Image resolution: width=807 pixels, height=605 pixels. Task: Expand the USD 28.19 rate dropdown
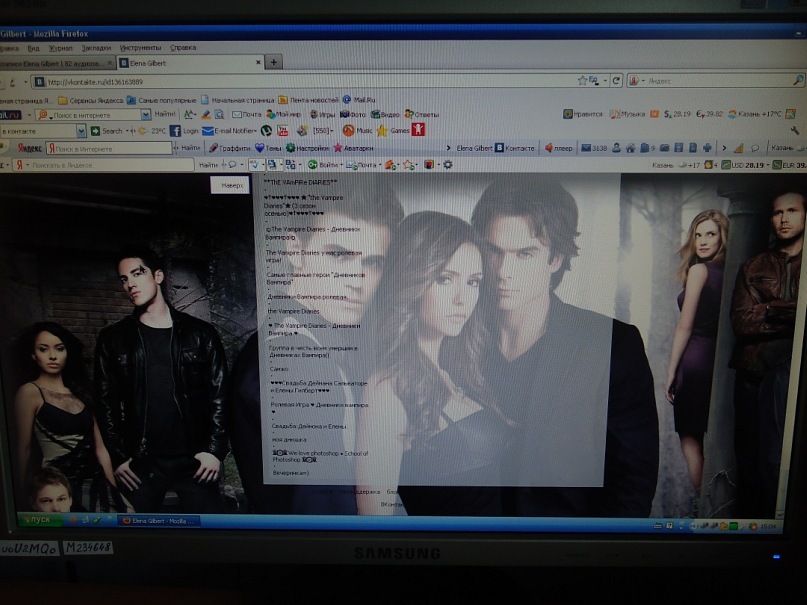pos(769,165)
